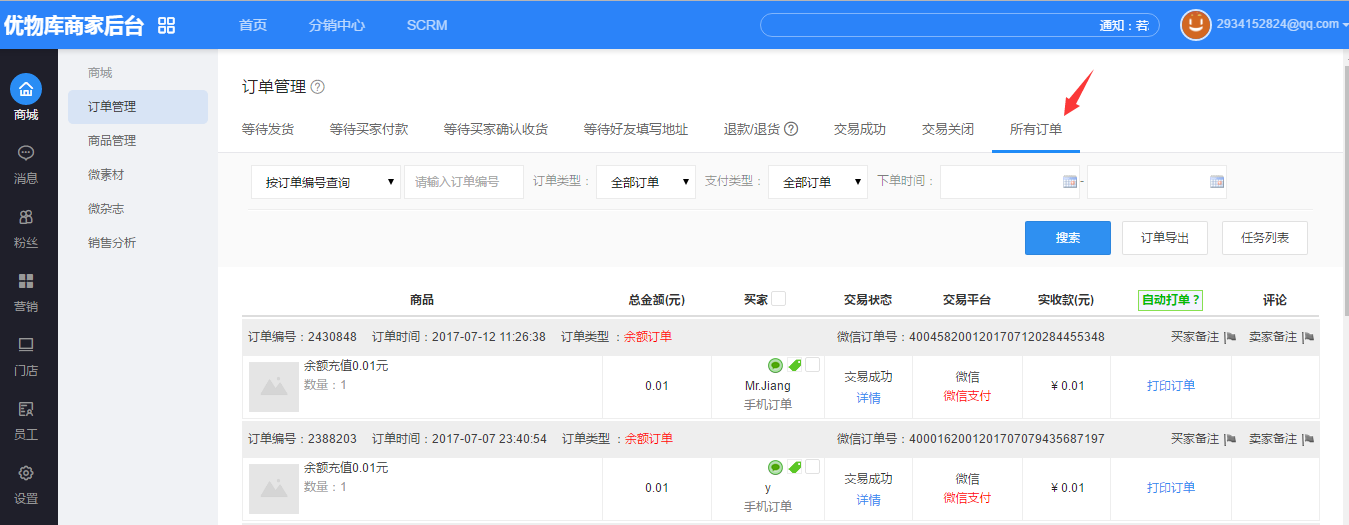Open the 订单类型 order type dropdown
Image resolution: width=1349 pixels, height=525 pixels.
point(646,182)
